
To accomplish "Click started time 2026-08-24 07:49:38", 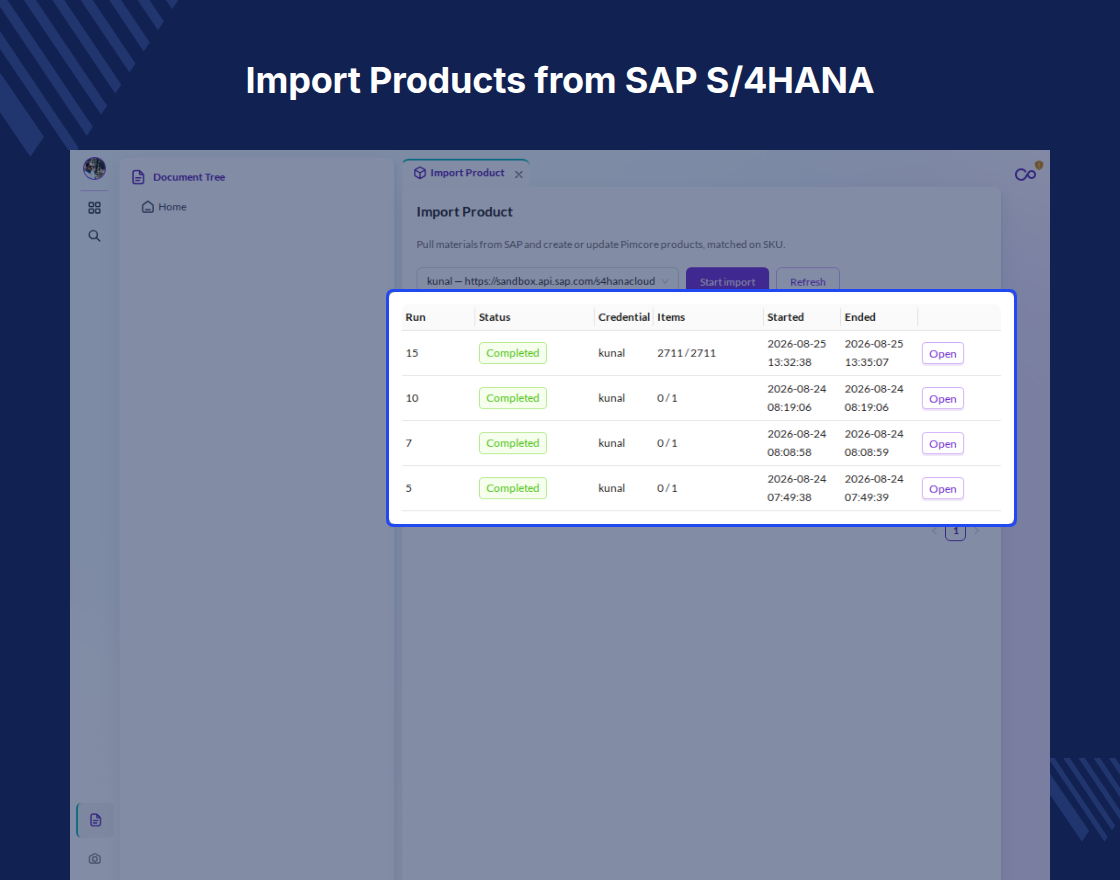I will 796,488.
